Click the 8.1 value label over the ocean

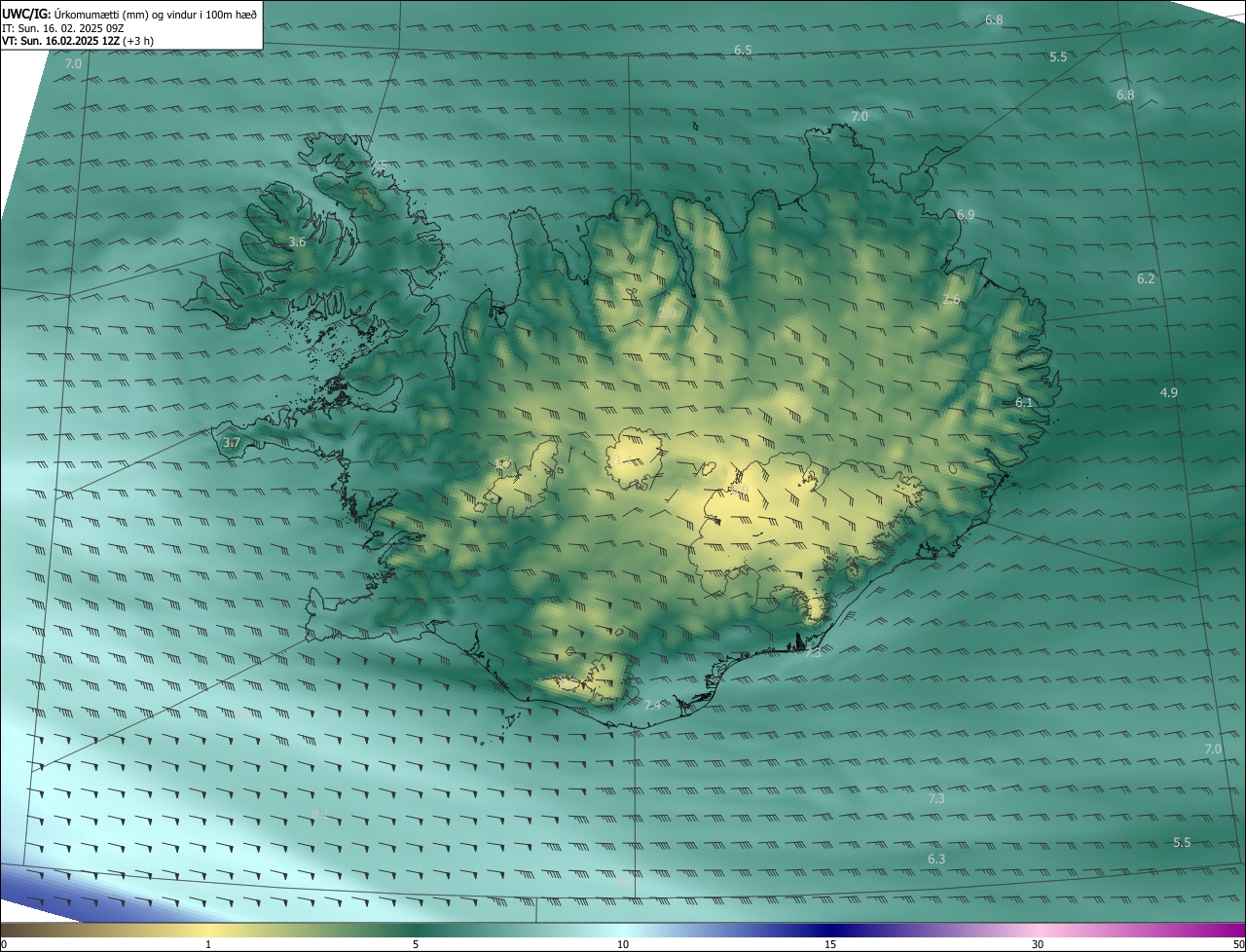320,814
